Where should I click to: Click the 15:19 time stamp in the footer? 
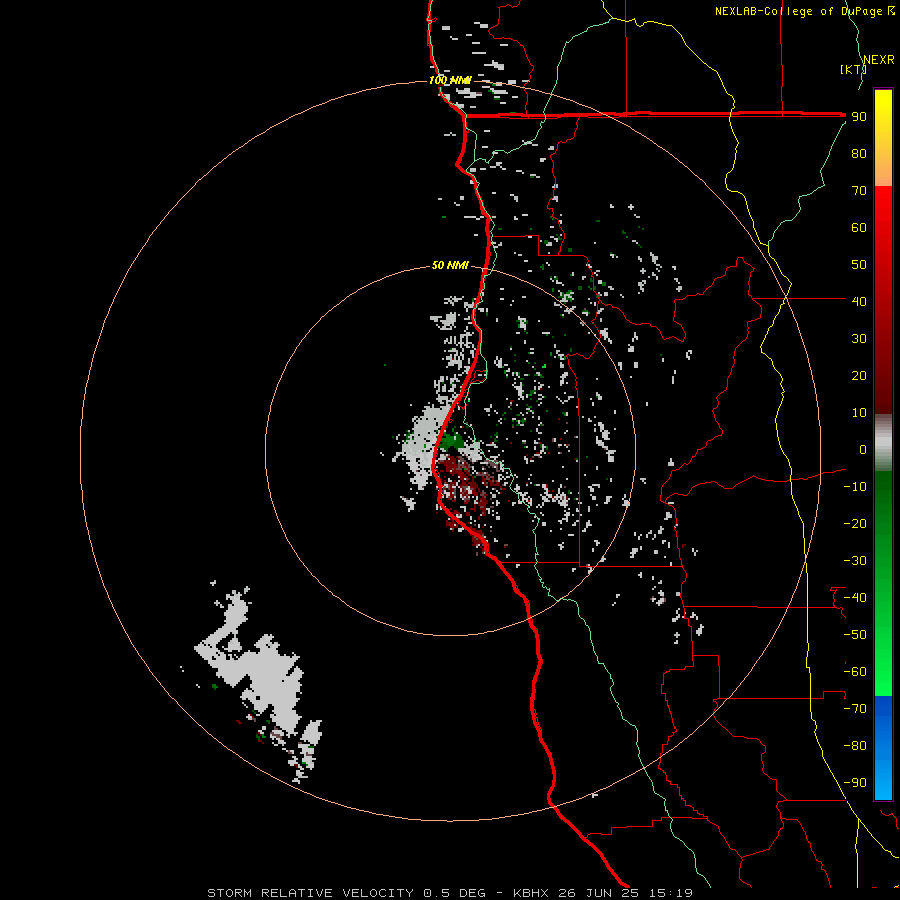tap(670, 893)
